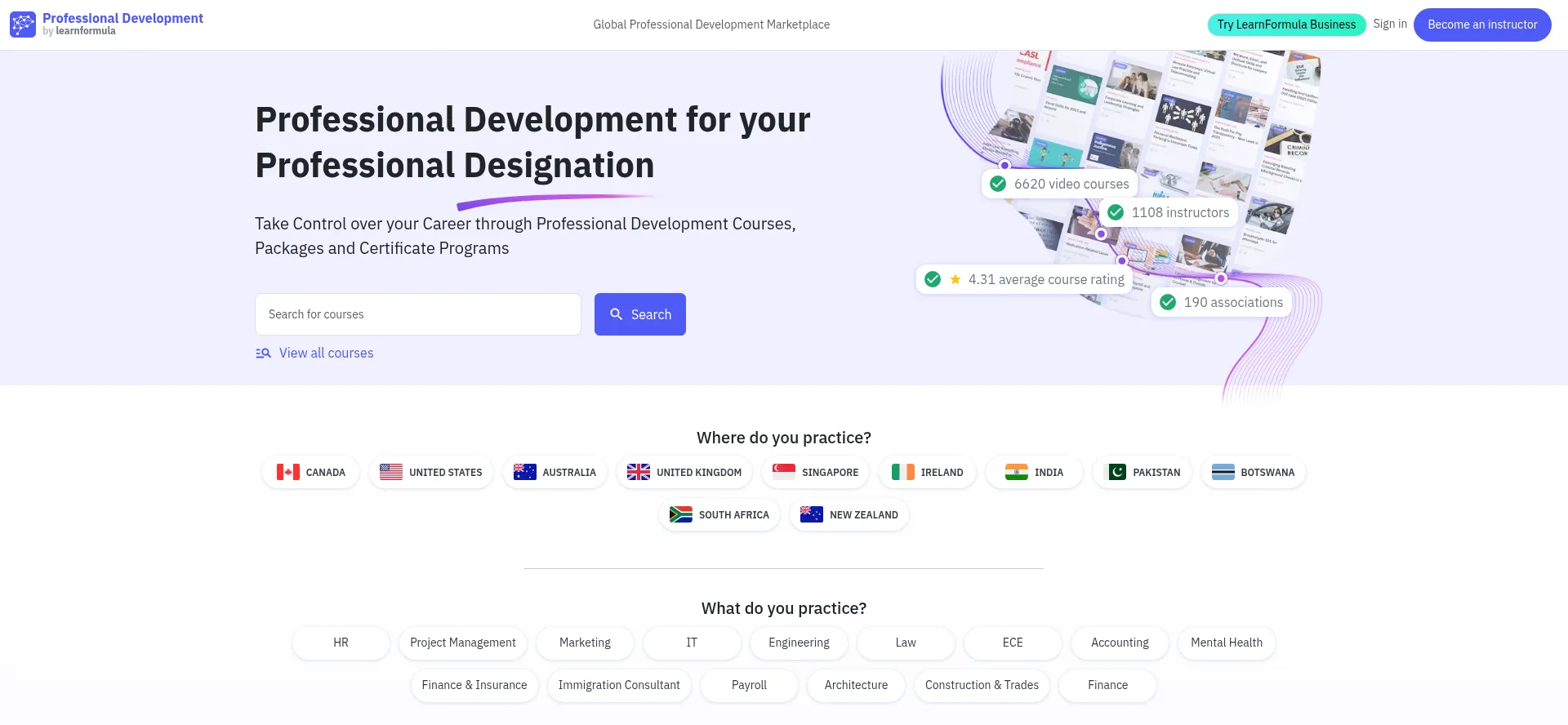1568x725 pixels.
Task: Select the Project Management category
Action: coord(462,643)
